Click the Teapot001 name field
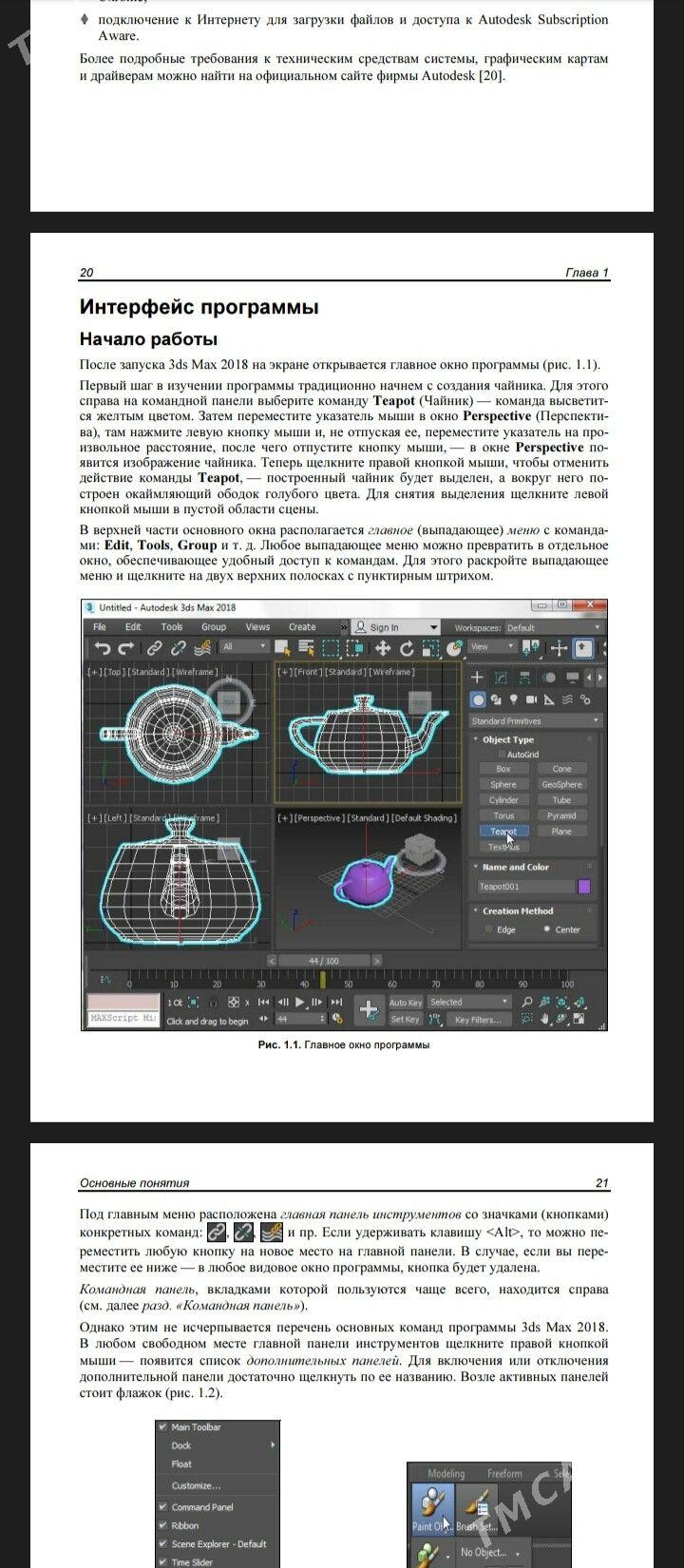Screen dimensions: 684x1568 click(x=525, y=887)
